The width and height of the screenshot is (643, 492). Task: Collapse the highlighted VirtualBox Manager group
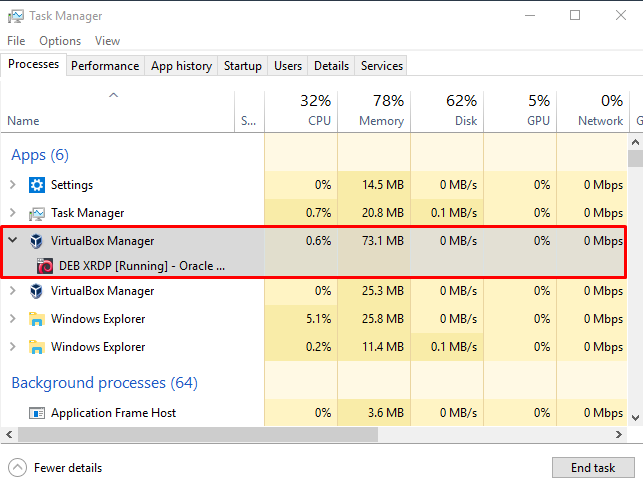coord(13,240)
